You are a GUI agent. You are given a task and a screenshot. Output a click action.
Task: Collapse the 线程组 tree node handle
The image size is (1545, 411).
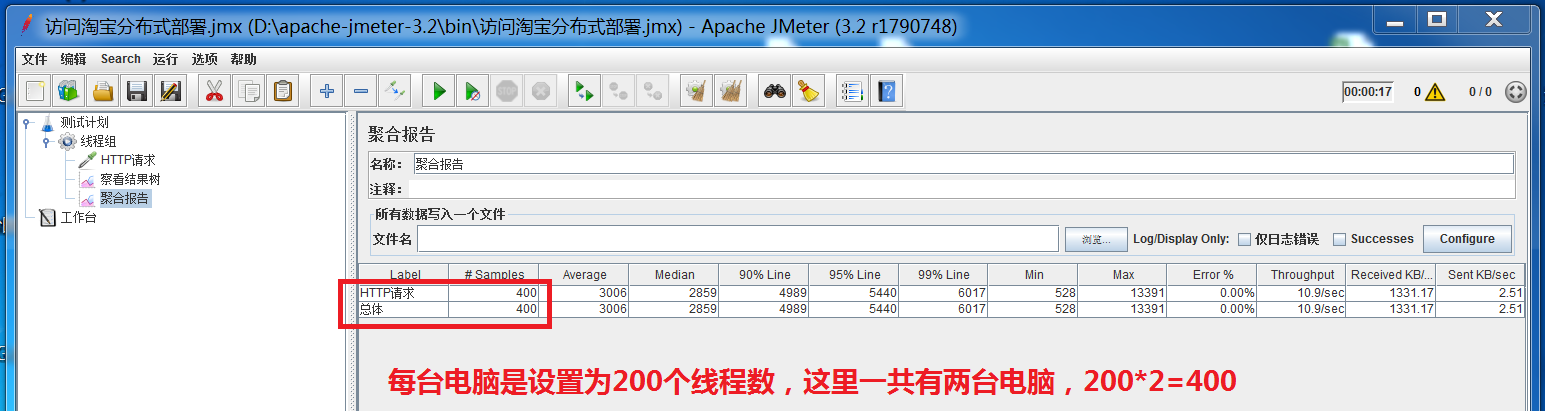[46, 142]
